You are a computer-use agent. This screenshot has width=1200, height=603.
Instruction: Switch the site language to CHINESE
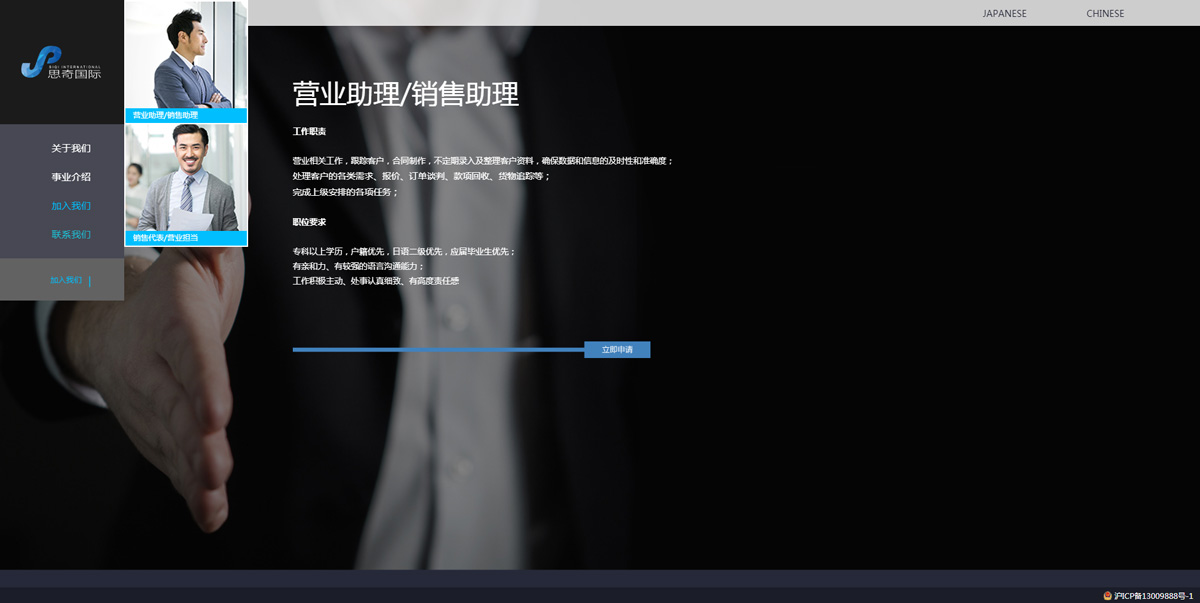click(1105, 14)
